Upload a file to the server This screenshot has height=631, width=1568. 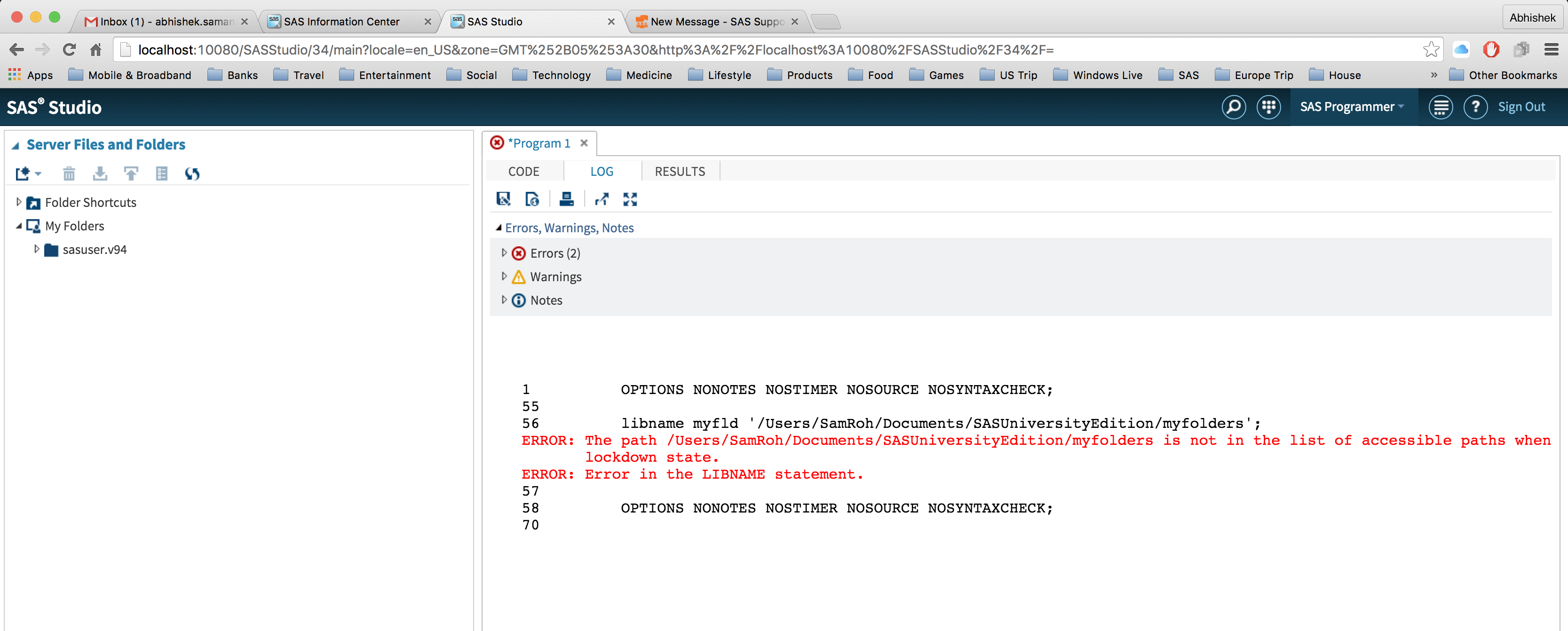[x=131, y=174]
